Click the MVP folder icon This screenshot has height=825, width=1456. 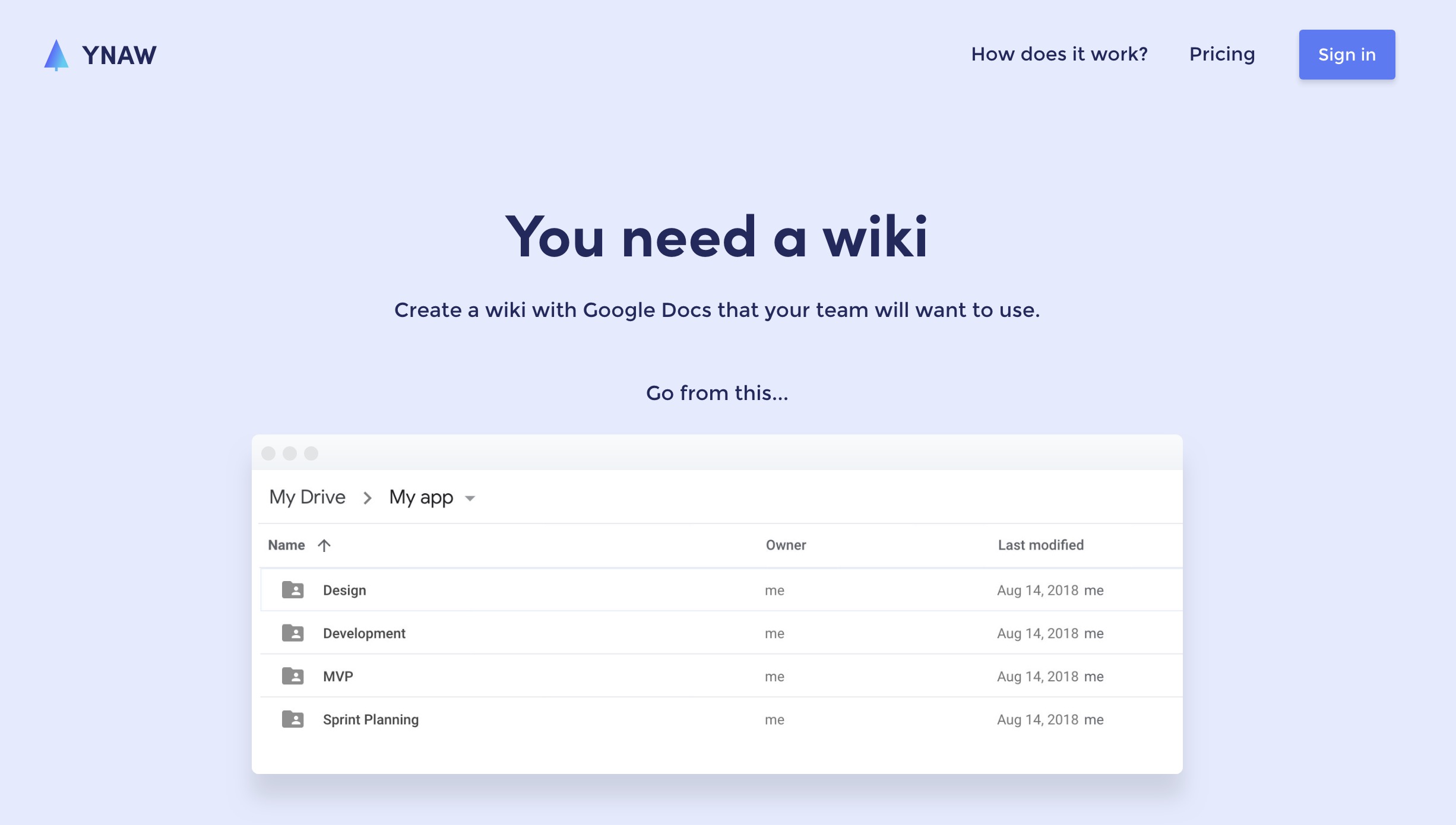(293, 676)
